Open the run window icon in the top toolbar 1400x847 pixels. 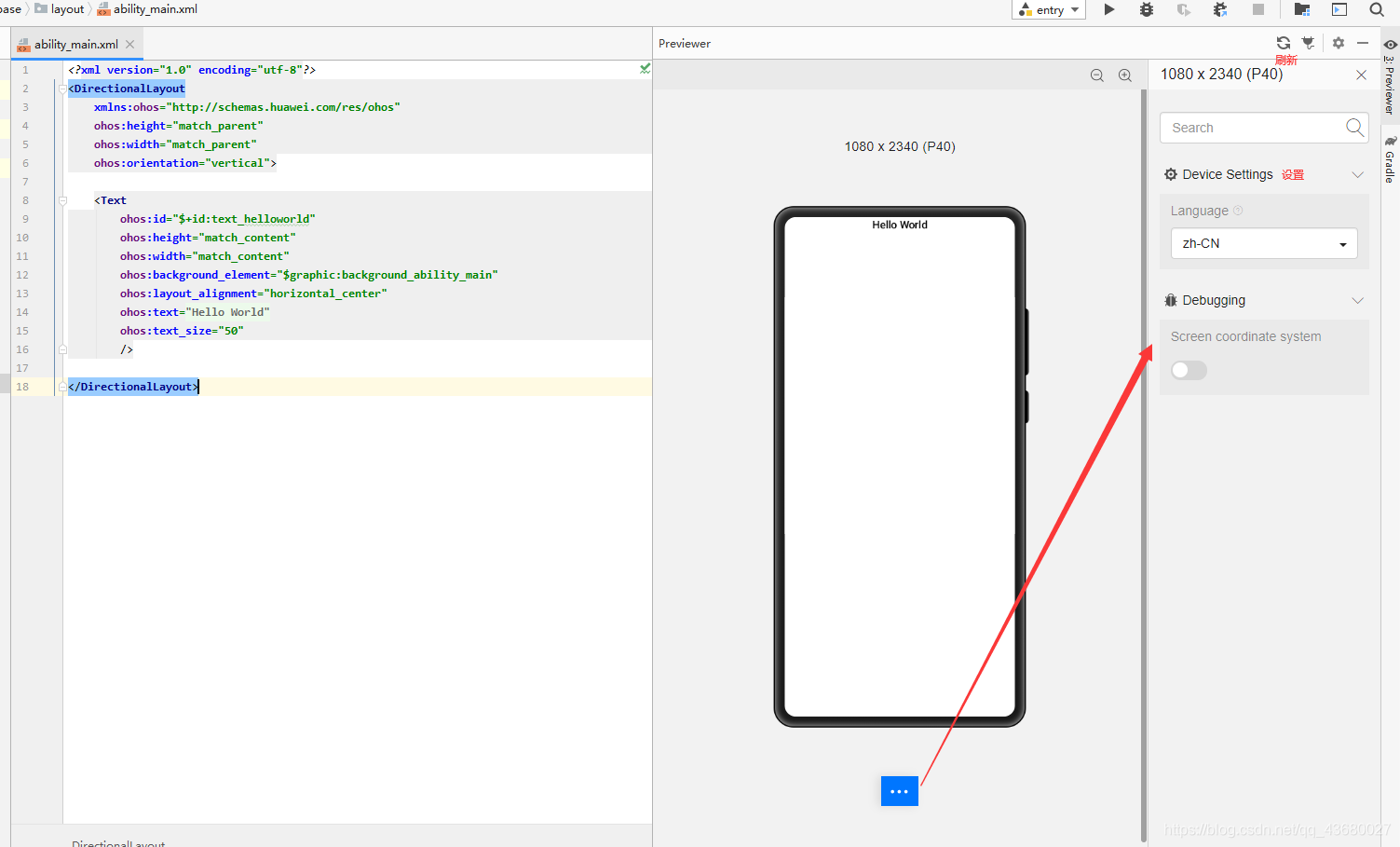[1339, 9]
